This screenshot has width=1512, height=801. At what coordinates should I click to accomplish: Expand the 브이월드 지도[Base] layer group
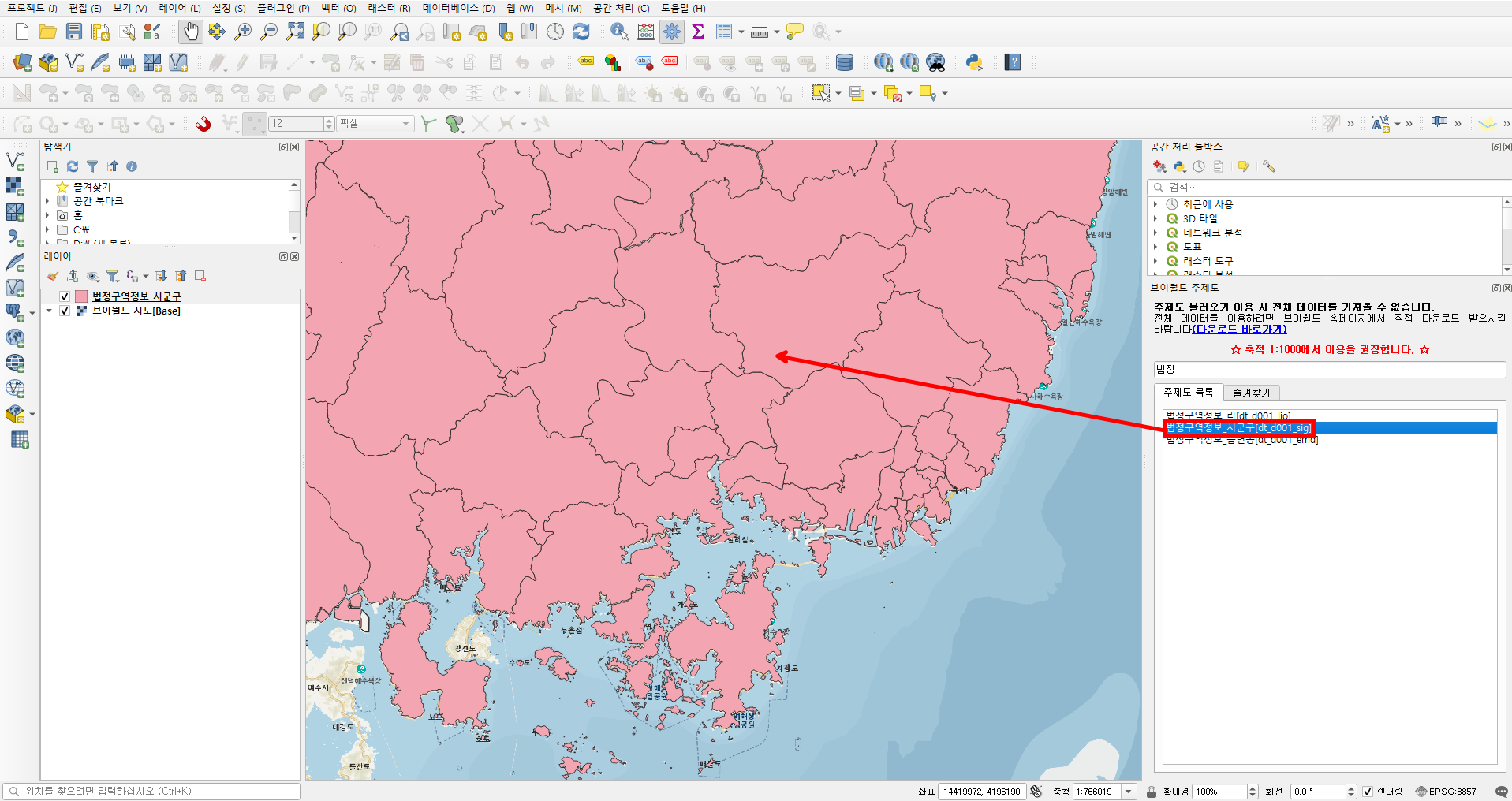coord(49,311)
